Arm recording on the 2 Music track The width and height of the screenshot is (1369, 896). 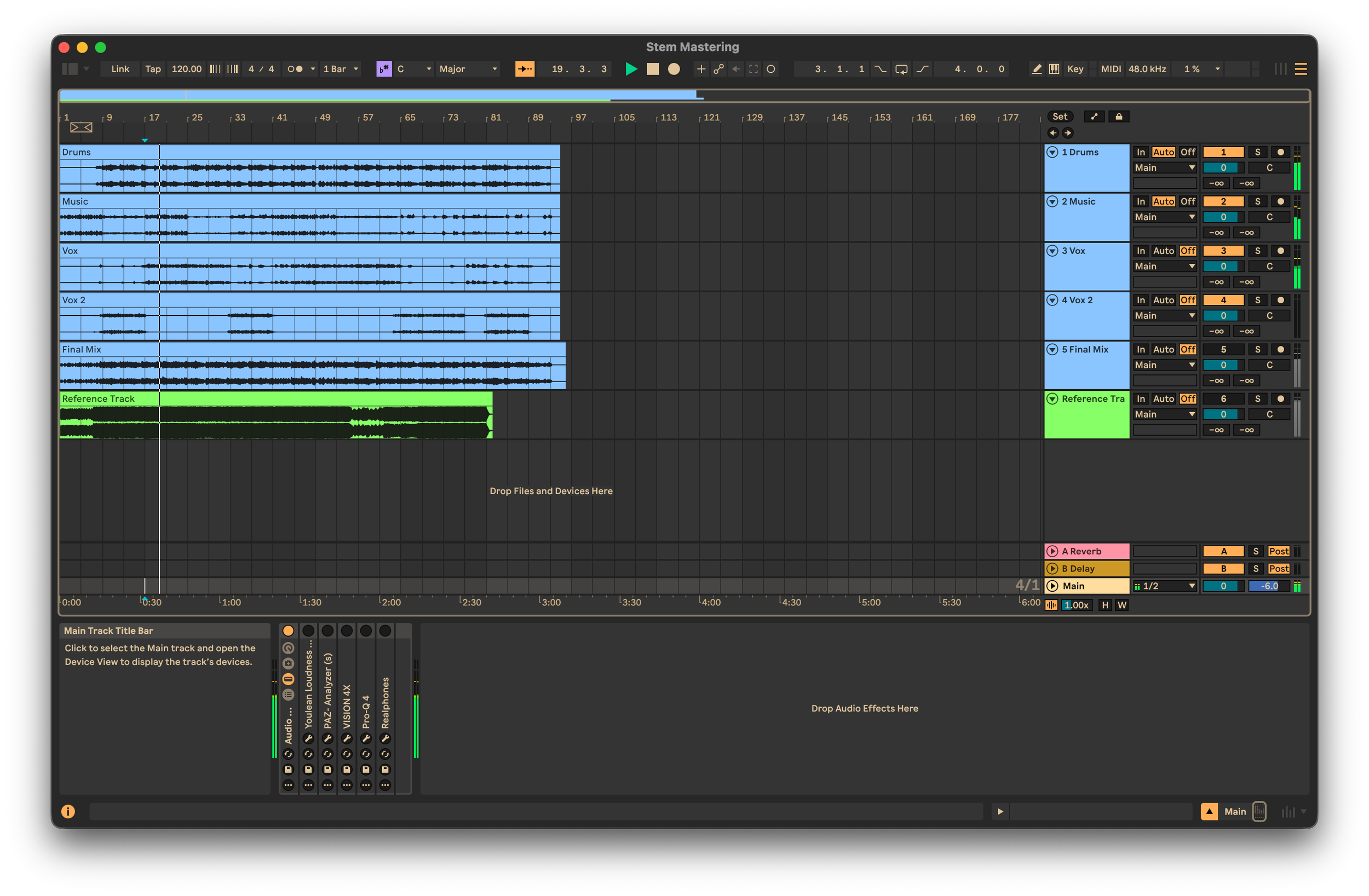click(1280, 201)
